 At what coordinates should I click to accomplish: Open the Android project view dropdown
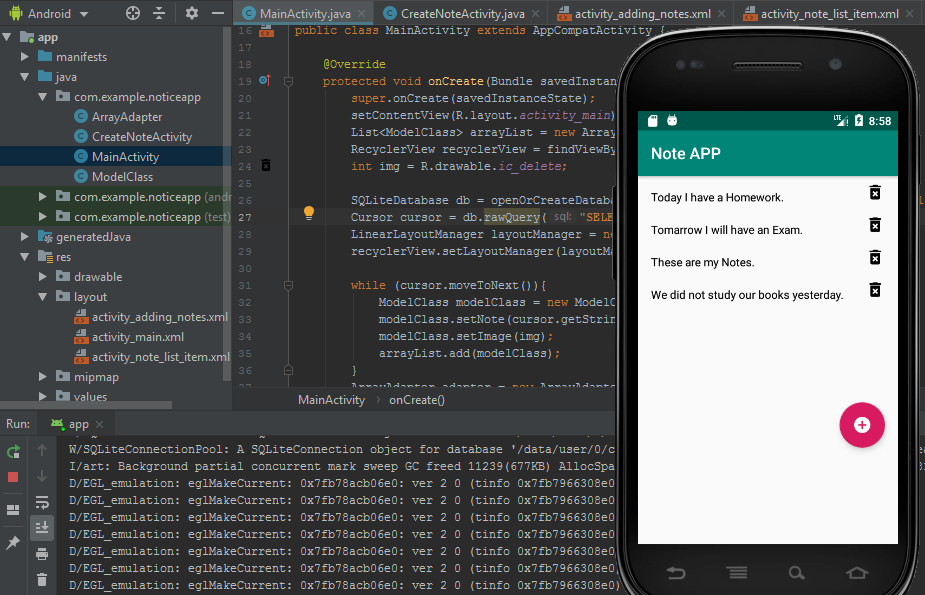(x=49, y=13)
